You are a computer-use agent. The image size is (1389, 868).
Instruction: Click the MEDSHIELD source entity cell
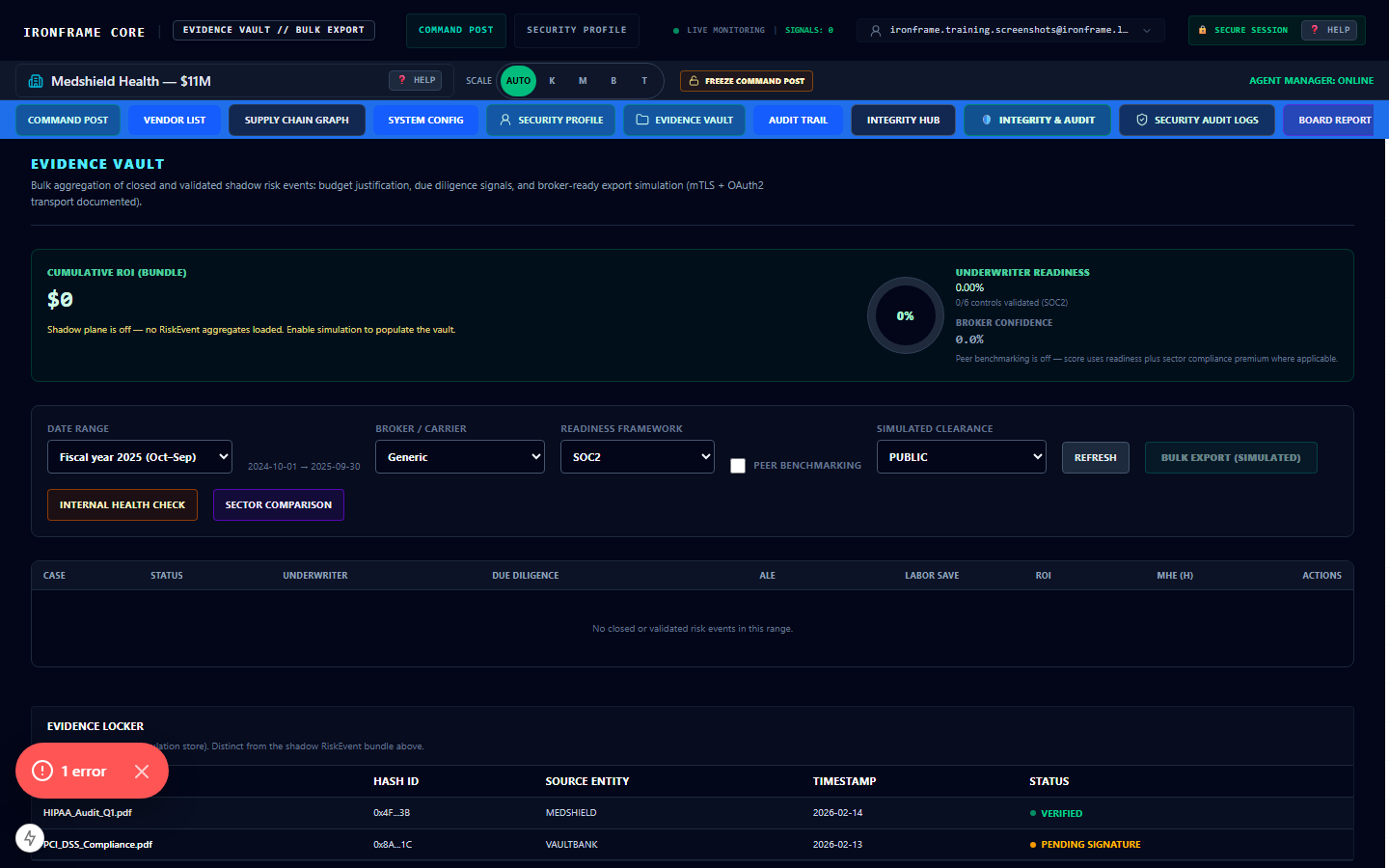pyautogui.click(x=571, y=813)
